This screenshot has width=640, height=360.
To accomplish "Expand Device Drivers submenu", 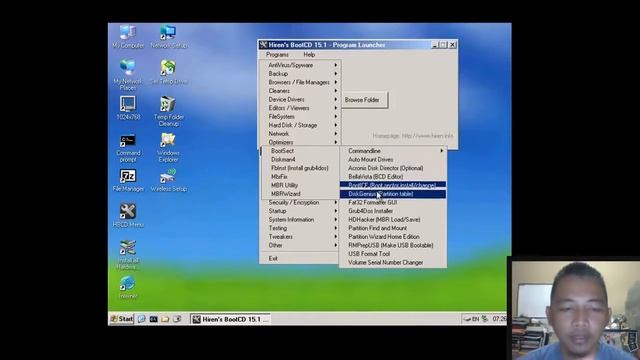I will click(300, 99).
